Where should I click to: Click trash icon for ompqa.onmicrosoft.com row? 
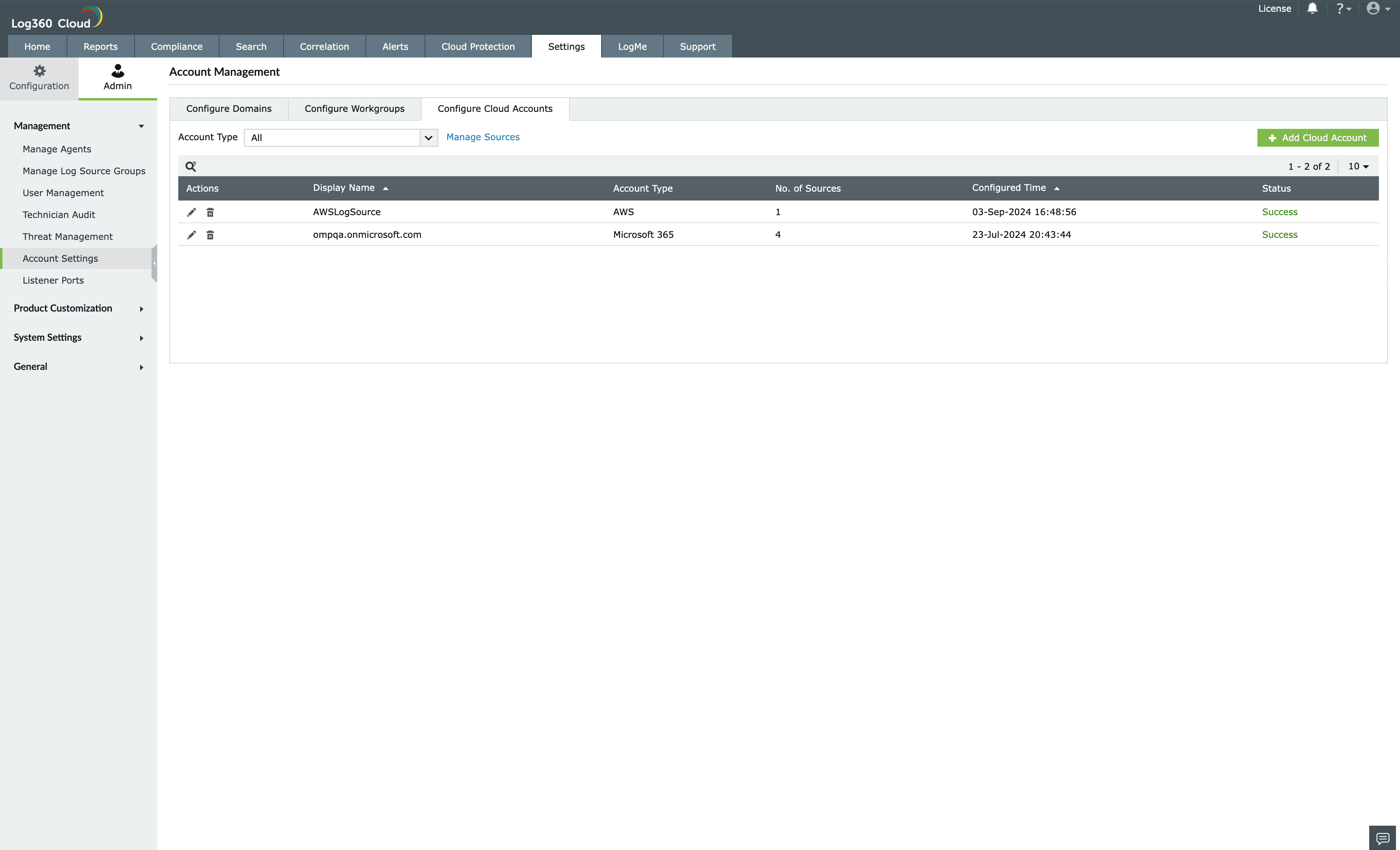pos(210,235)
